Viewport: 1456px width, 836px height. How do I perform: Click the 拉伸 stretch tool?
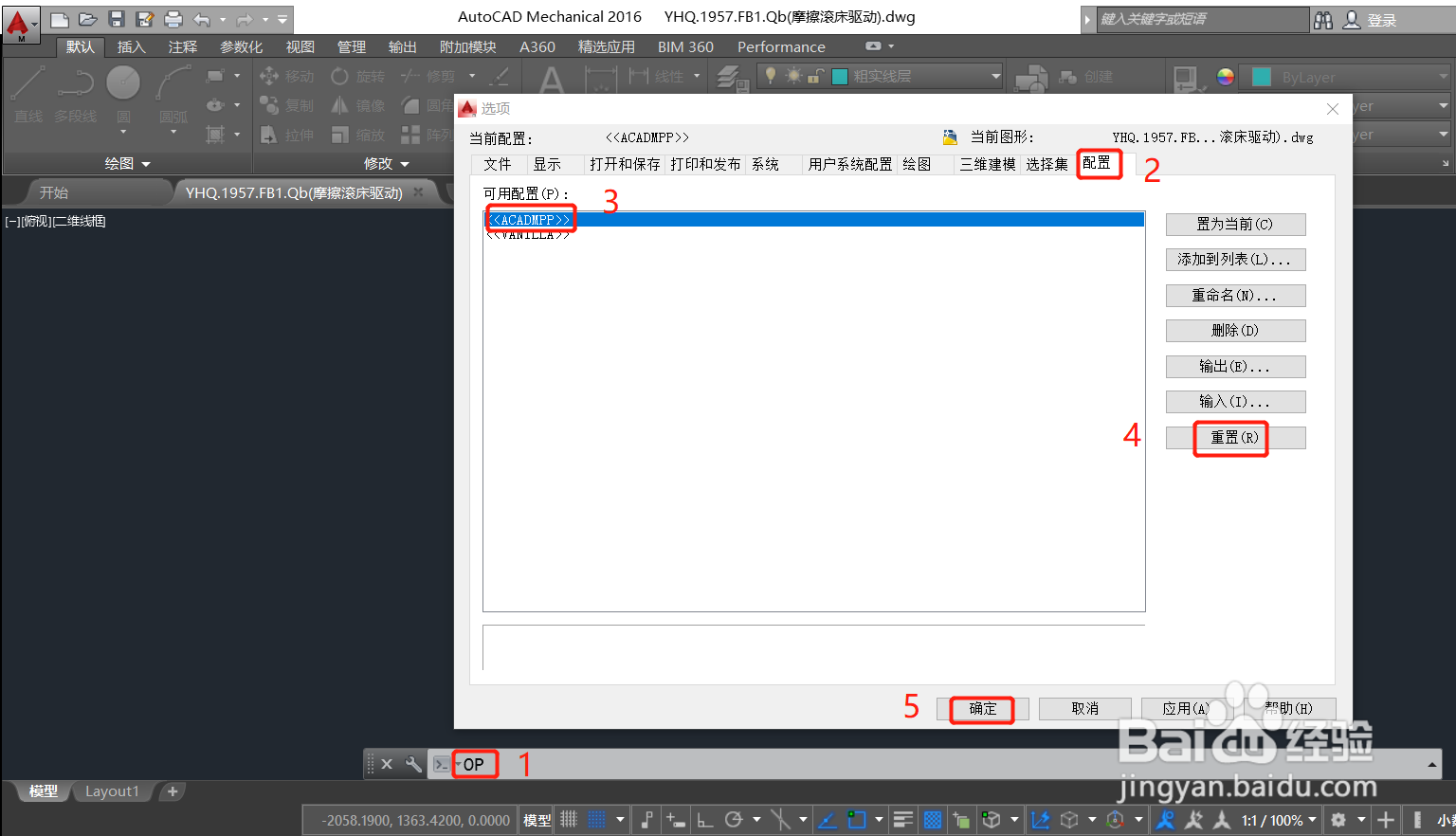286,135
